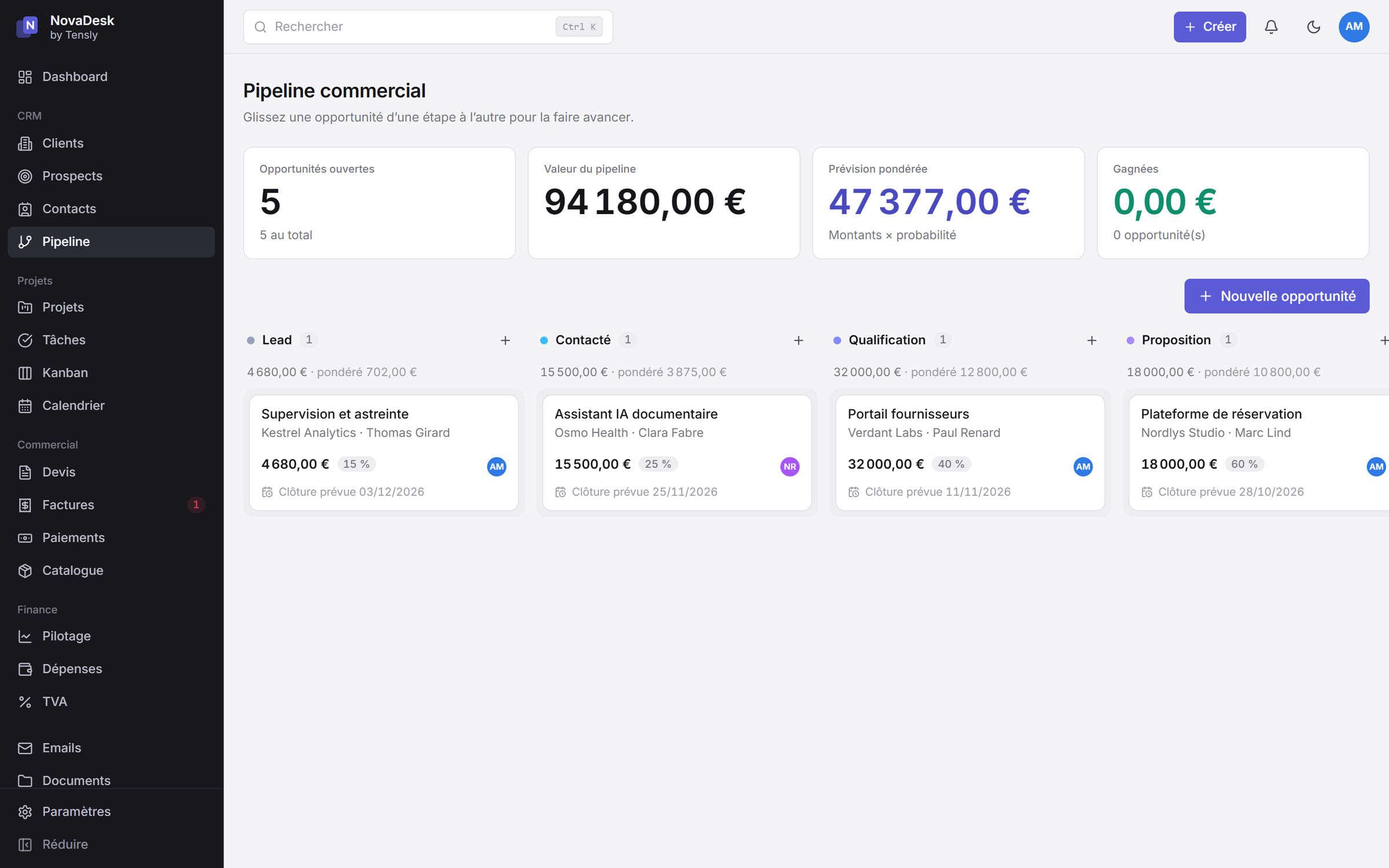Open the AM user avatar menu
Viewport: 1389px width, 868px height.
[1354, 27]
